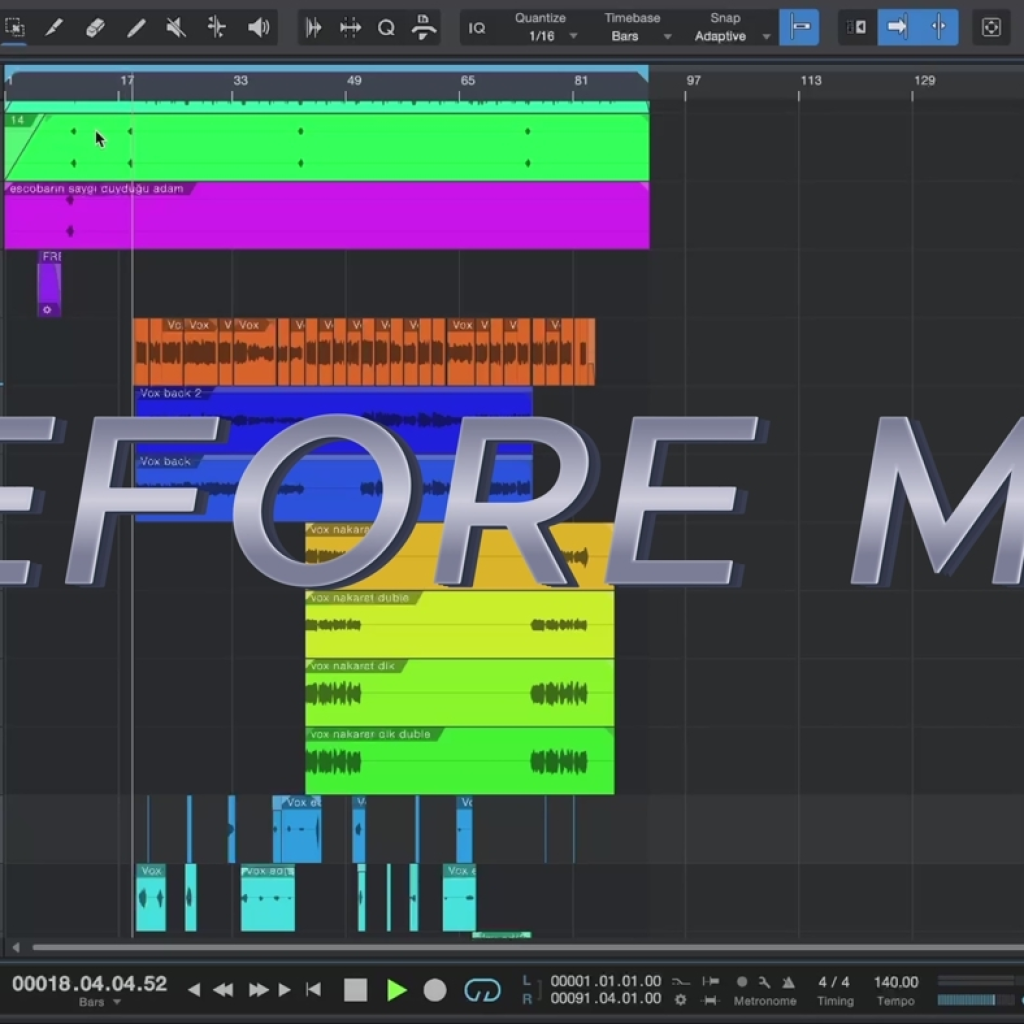
Task: Click the 140.00 tempo value
Action: tap(896, 982)
